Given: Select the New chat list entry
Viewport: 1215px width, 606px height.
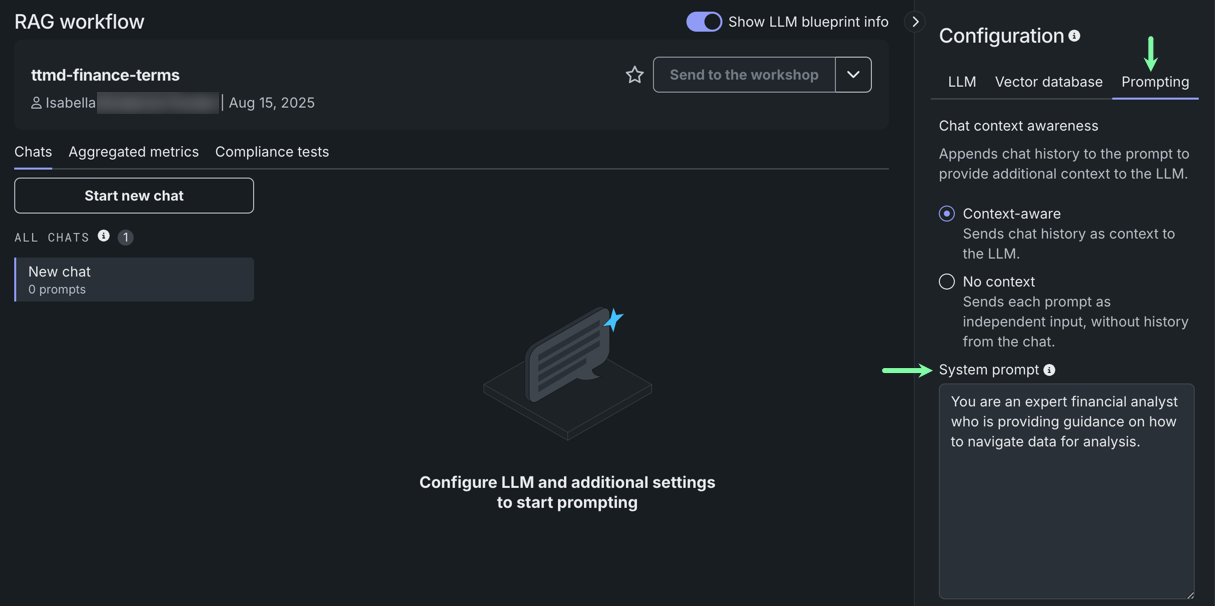Looking at the screenshot, I should coord(134,280).
